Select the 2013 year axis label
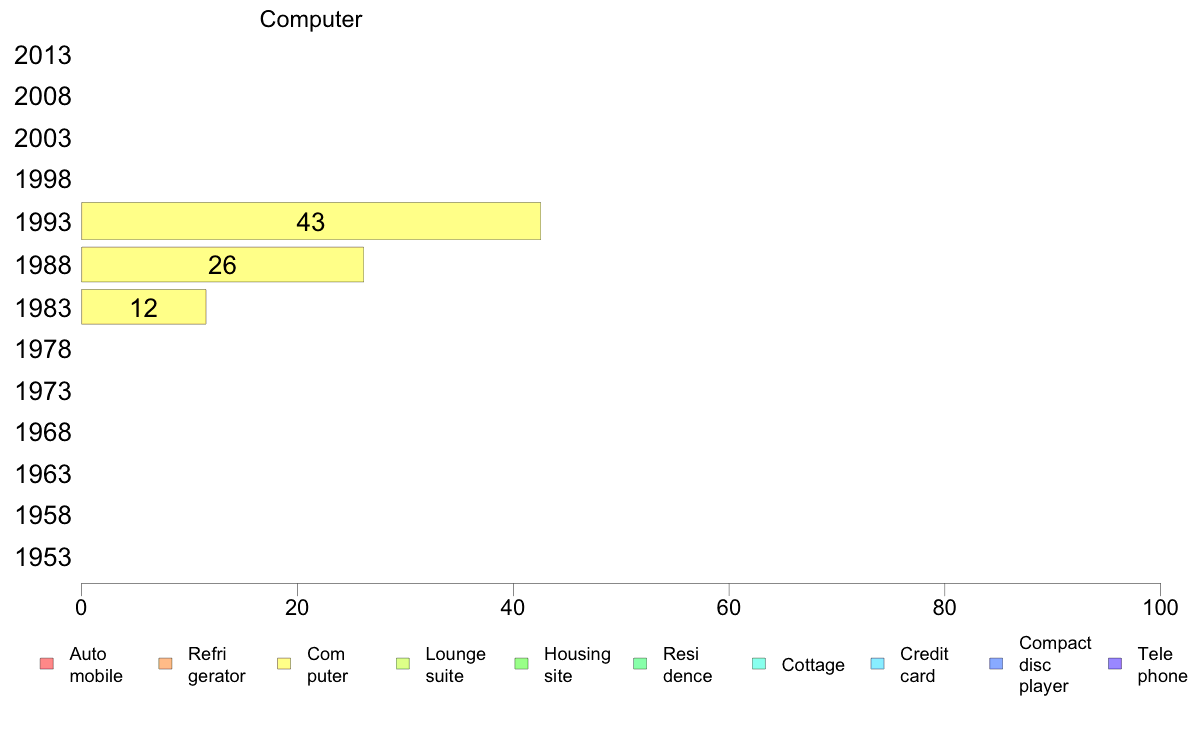This screenshot has height=736, width=1188. [42, 55]
